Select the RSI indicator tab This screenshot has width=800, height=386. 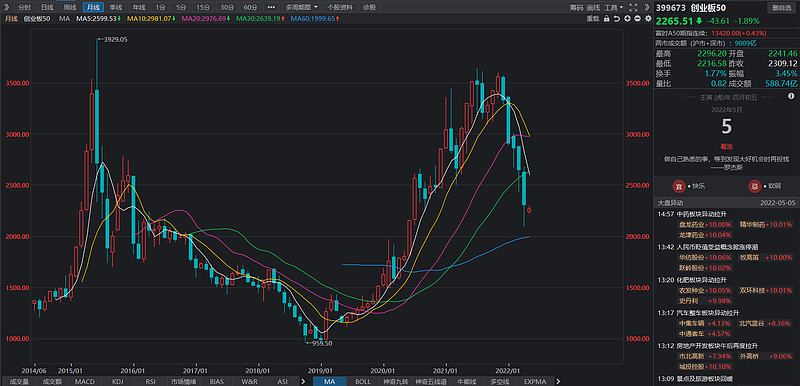coord(151,381)
